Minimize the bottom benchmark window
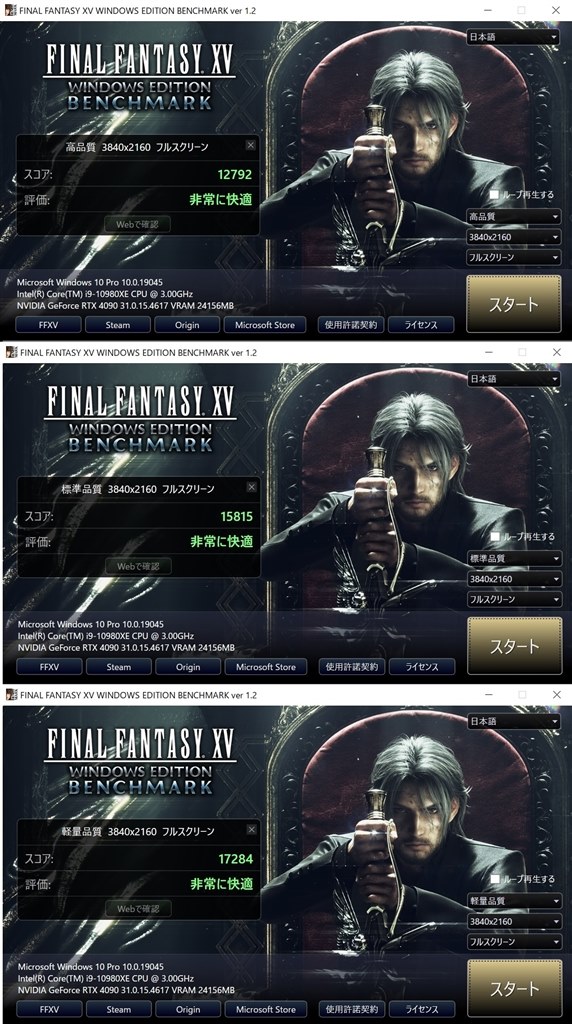 click(488, 695)
